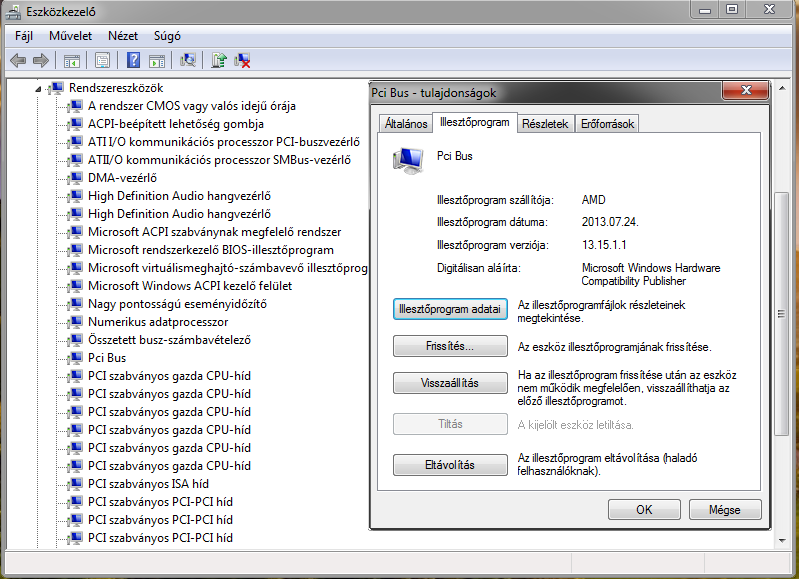Select PCI szabványos ISA híd
This screenshot has width=799, height=579.
tap(148, 484)
